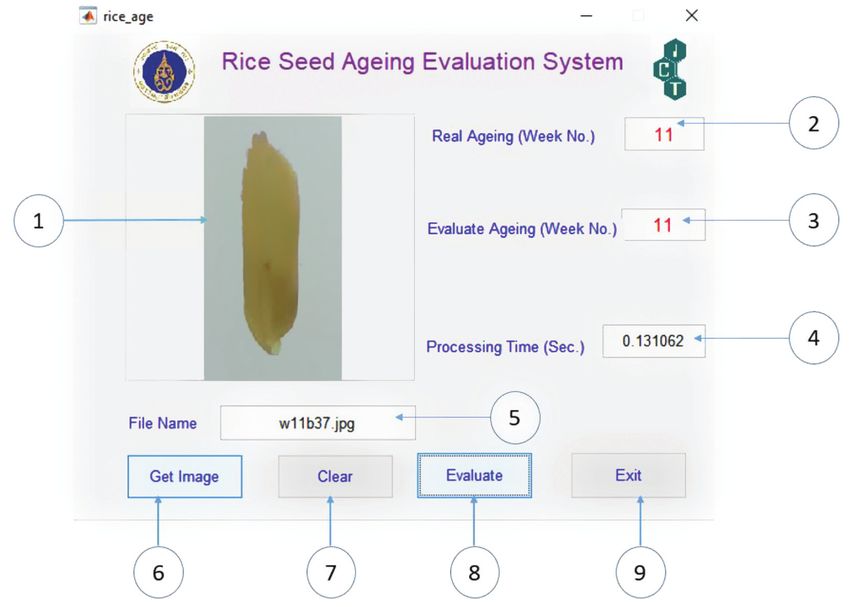Viewport: 850px width, 607px height.
Task: Click the Real Ageing week number box
Action: [x=664, y=134]
